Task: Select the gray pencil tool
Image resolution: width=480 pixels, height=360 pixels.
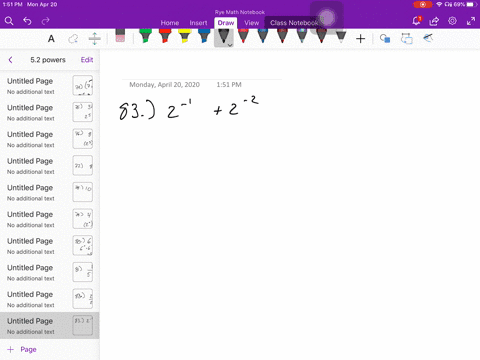Action: coord(341,36)
